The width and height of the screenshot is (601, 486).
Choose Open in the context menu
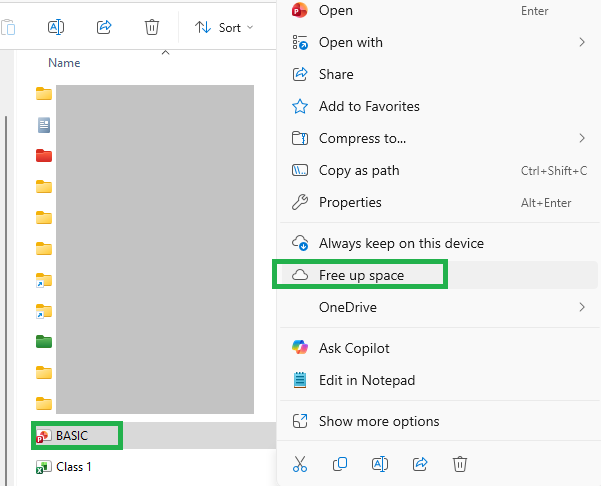(x=439, y=11)
